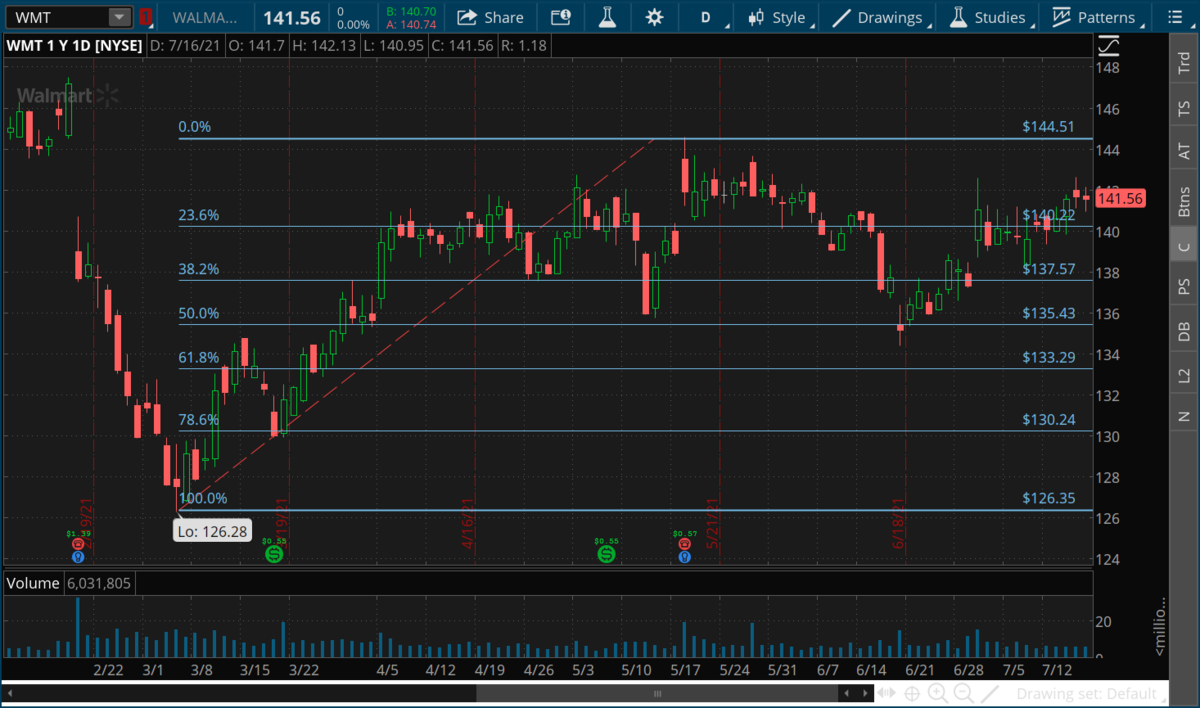This screenshot has height=708, width=1200.
Task: Click the $126.35 Fibonacci price label
Action: (x=1048, y=498)
